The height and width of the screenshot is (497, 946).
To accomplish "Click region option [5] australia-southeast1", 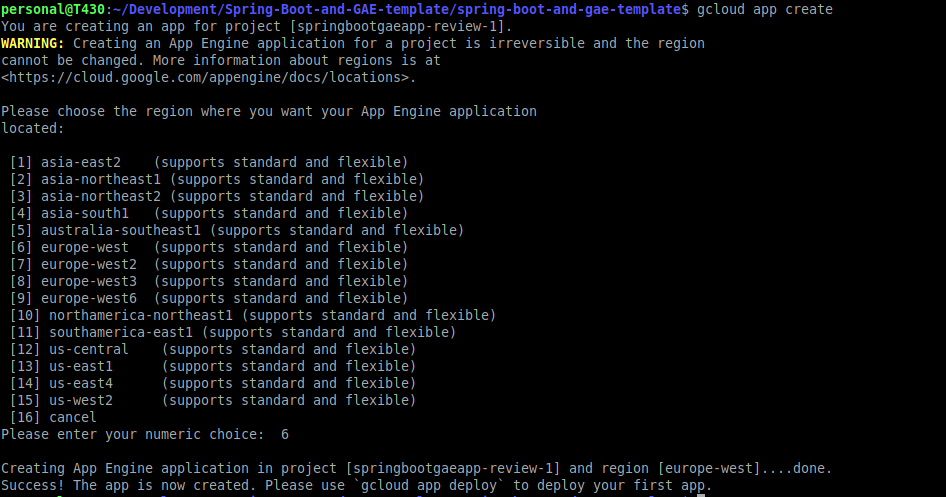I will (x=236, y=230).
